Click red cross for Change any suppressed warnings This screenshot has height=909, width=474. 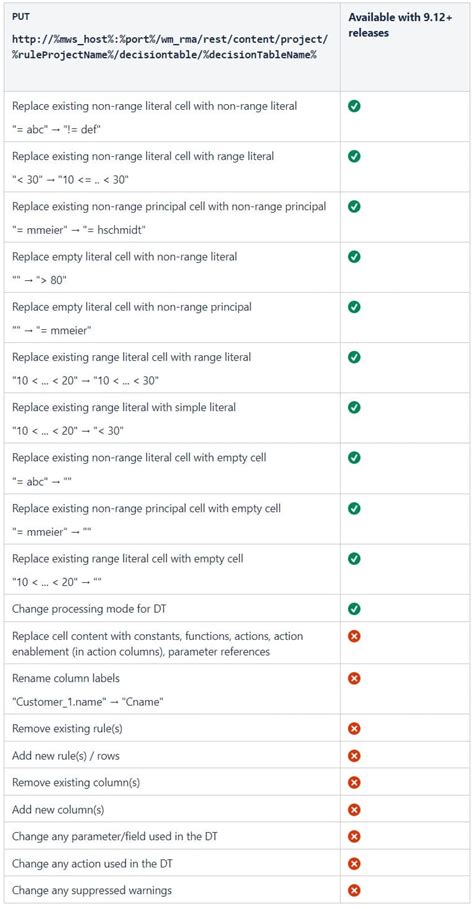click(x=354, y=890)
